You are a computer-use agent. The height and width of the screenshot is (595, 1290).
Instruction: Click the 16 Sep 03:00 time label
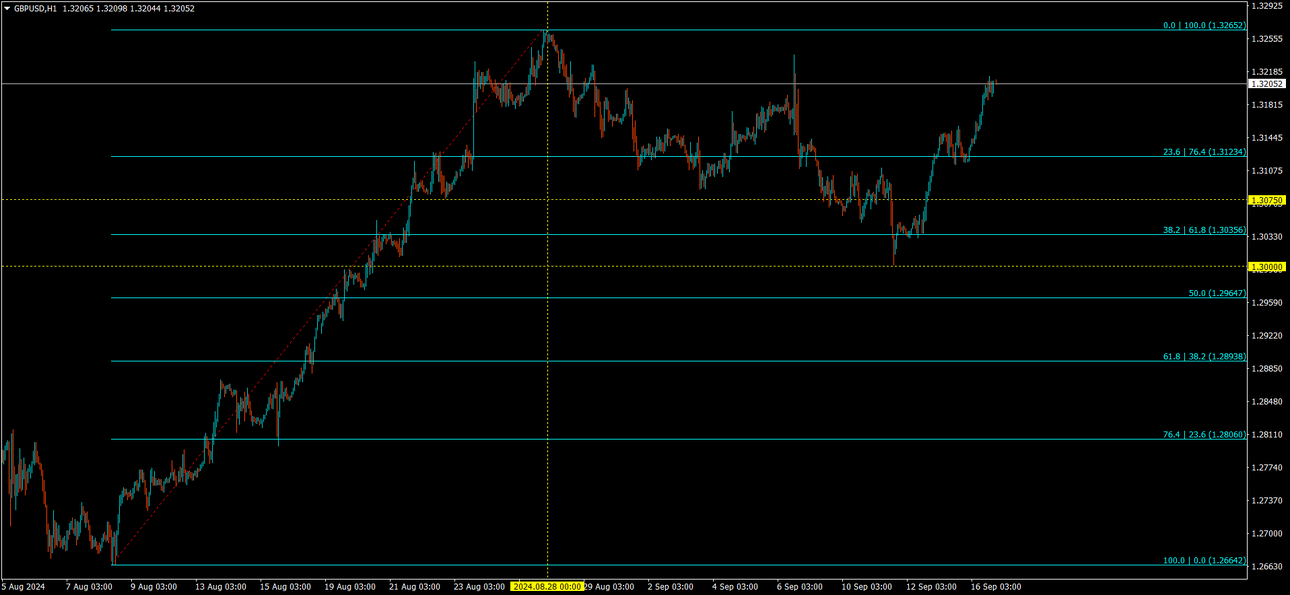tap(996, 587)
